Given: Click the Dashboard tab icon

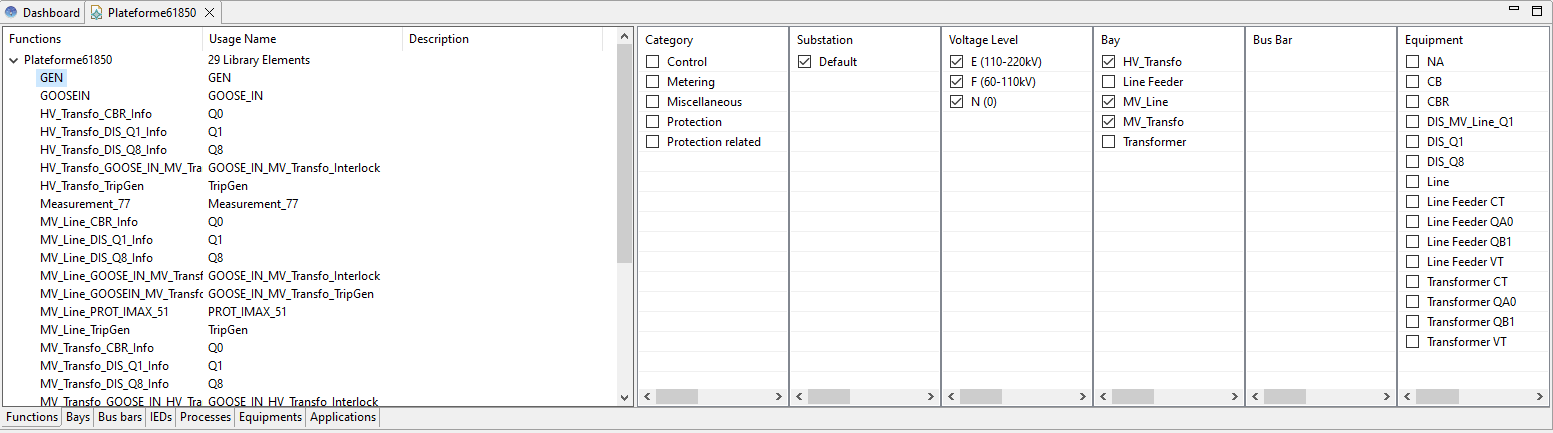Looking at the screenshot, I should coord(12,13).
